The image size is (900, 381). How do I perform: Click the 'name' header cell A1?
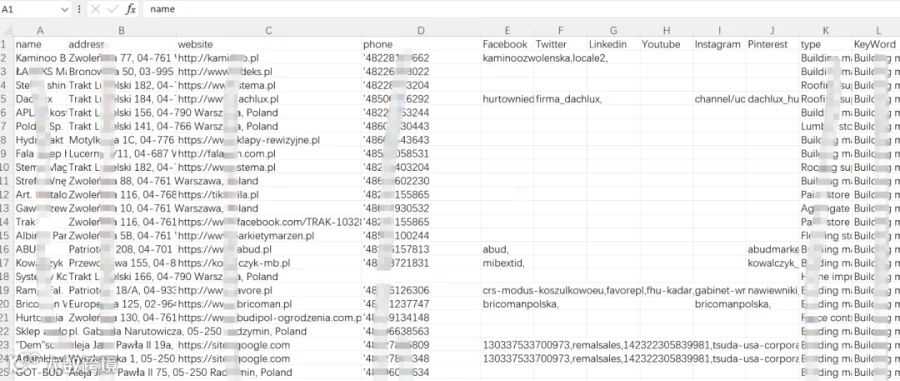coord(40,44)
